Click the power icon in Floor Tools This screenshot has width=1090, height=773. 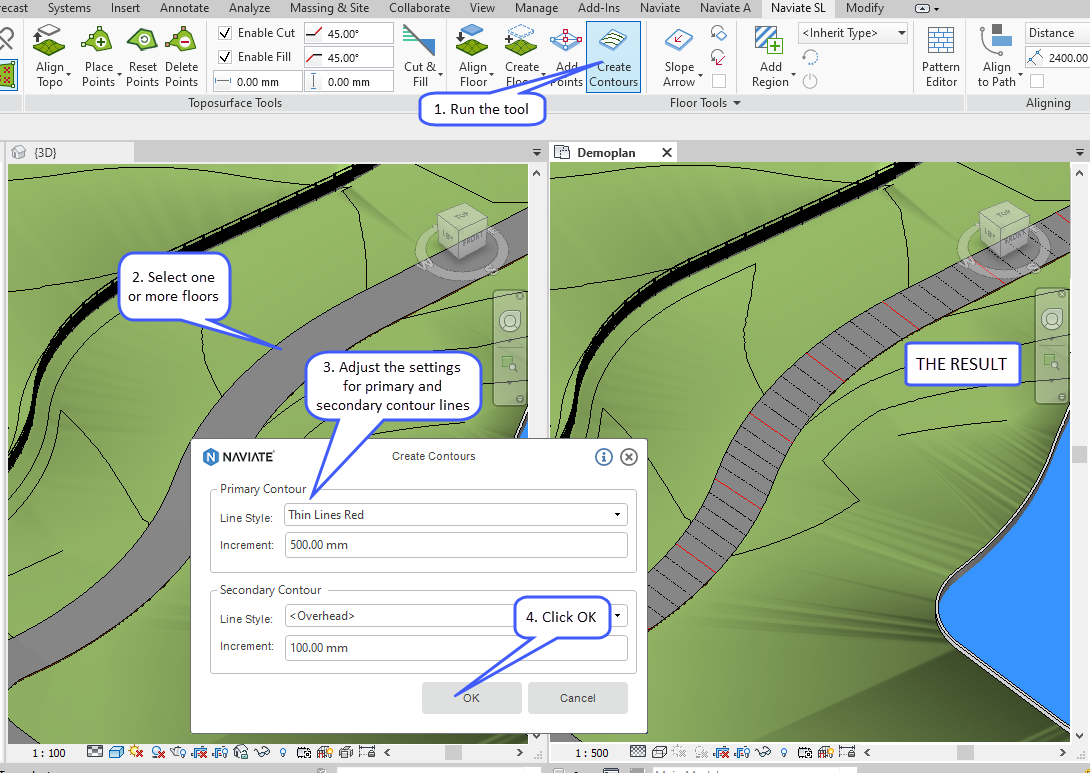click(x=810, y=81)
